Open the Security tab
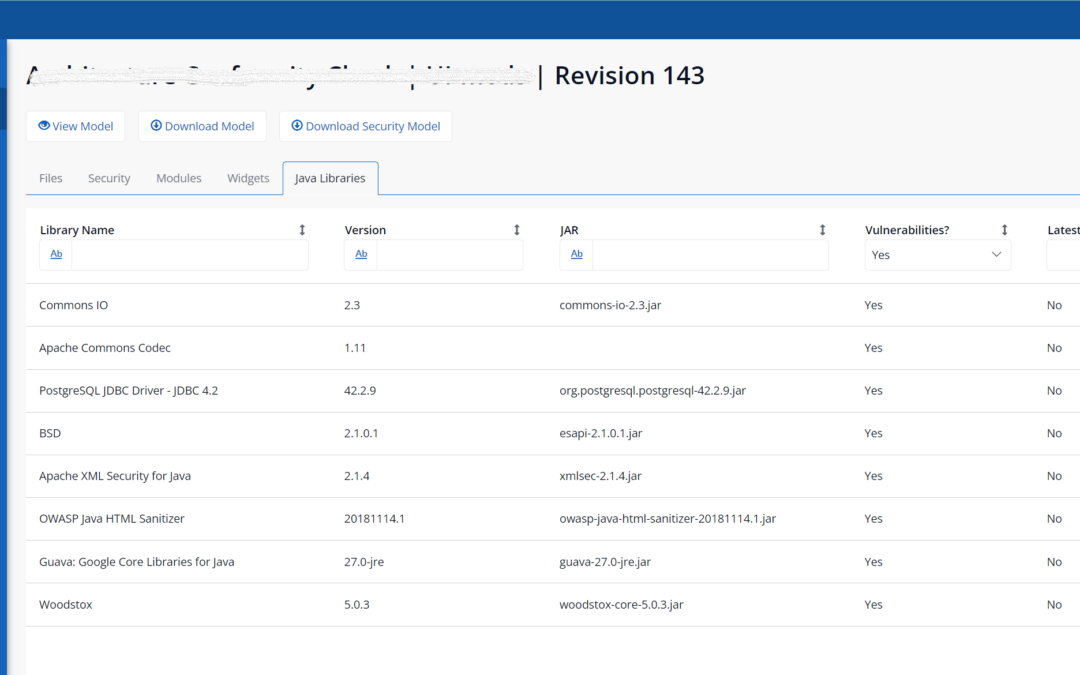 click(x=109, y=178)
